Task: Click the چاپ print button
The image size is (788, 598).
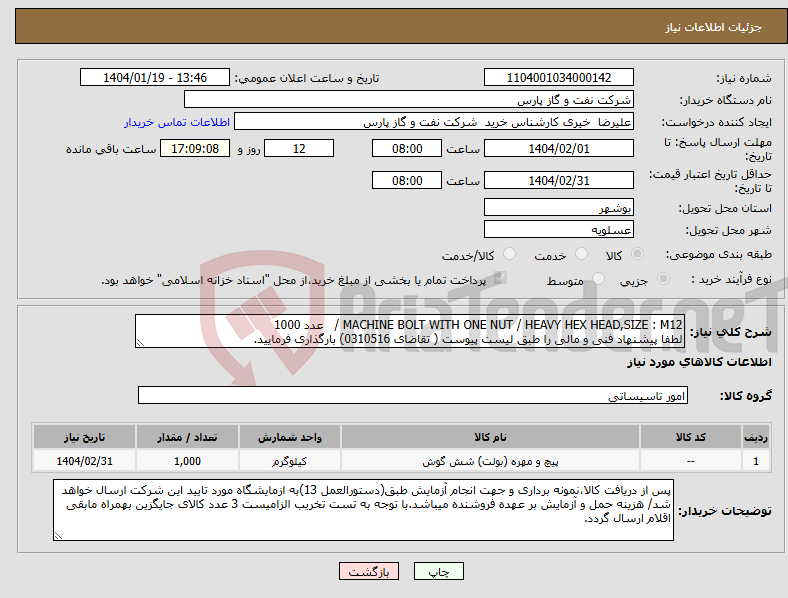Action: click(439, 571)
